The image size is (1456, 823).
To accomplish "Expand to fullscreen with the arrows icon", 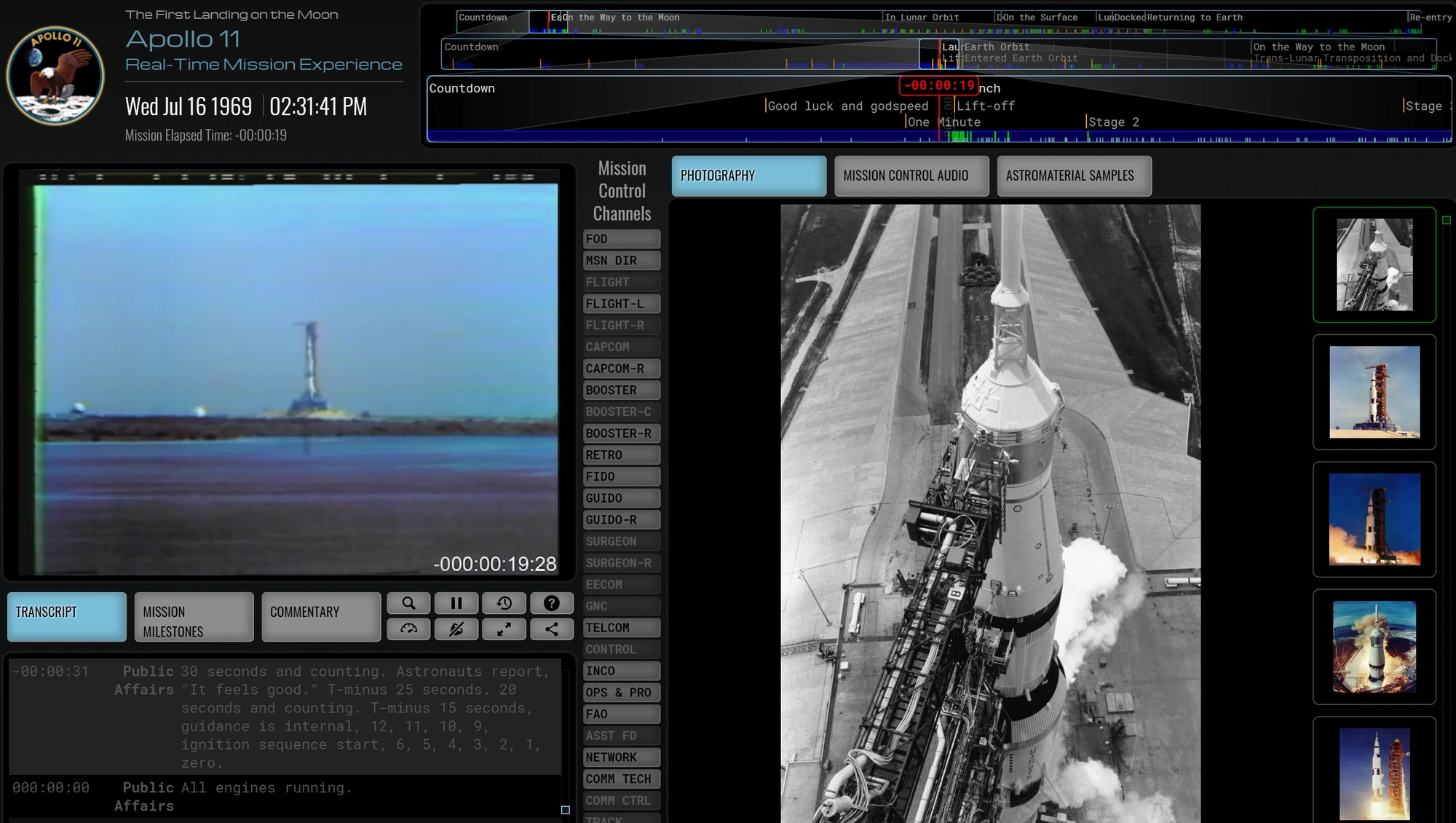I will coord(504,629).
